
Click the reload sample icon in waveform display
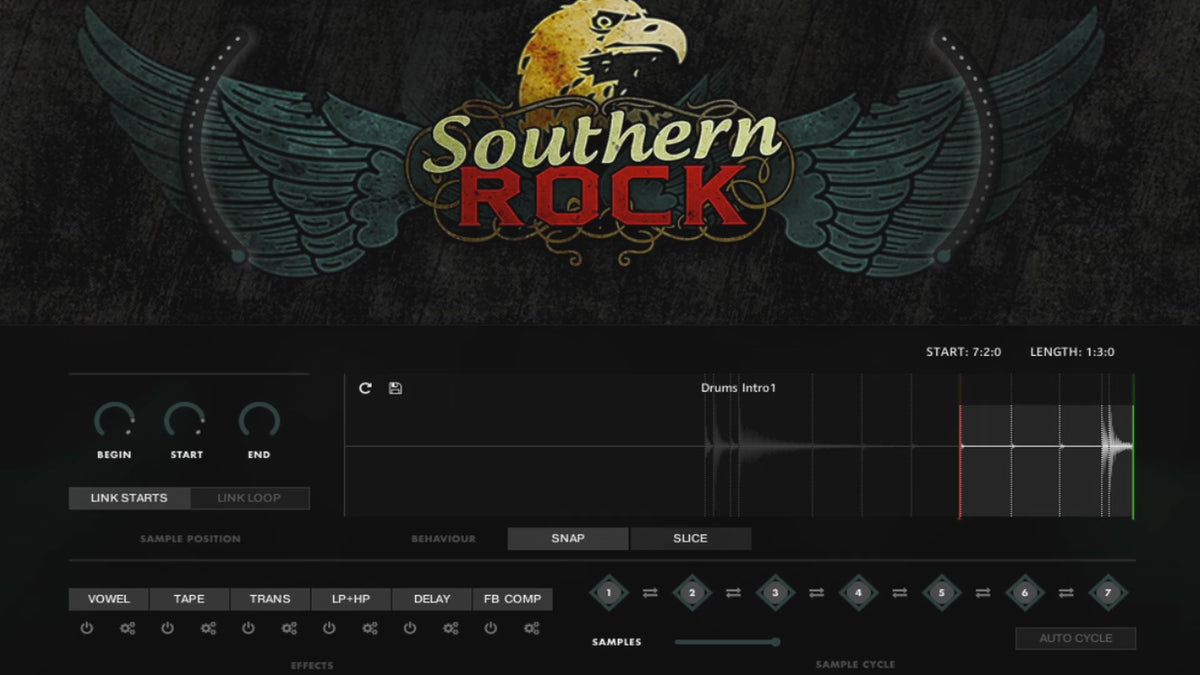click(365, 388)
